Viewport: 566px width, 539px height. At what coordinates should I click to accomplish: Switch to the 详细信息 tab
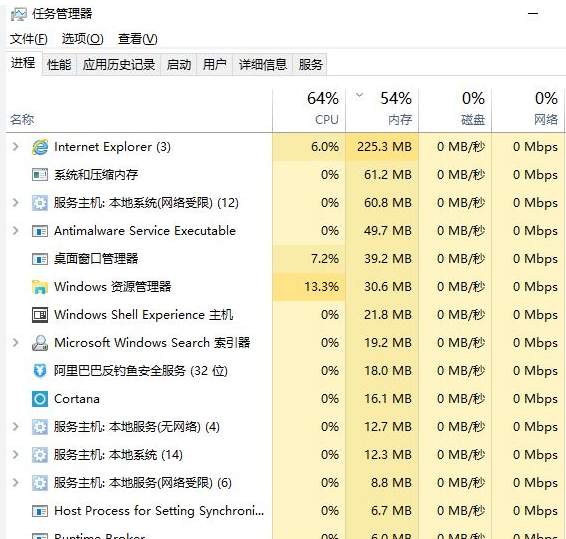pos(263,65)
